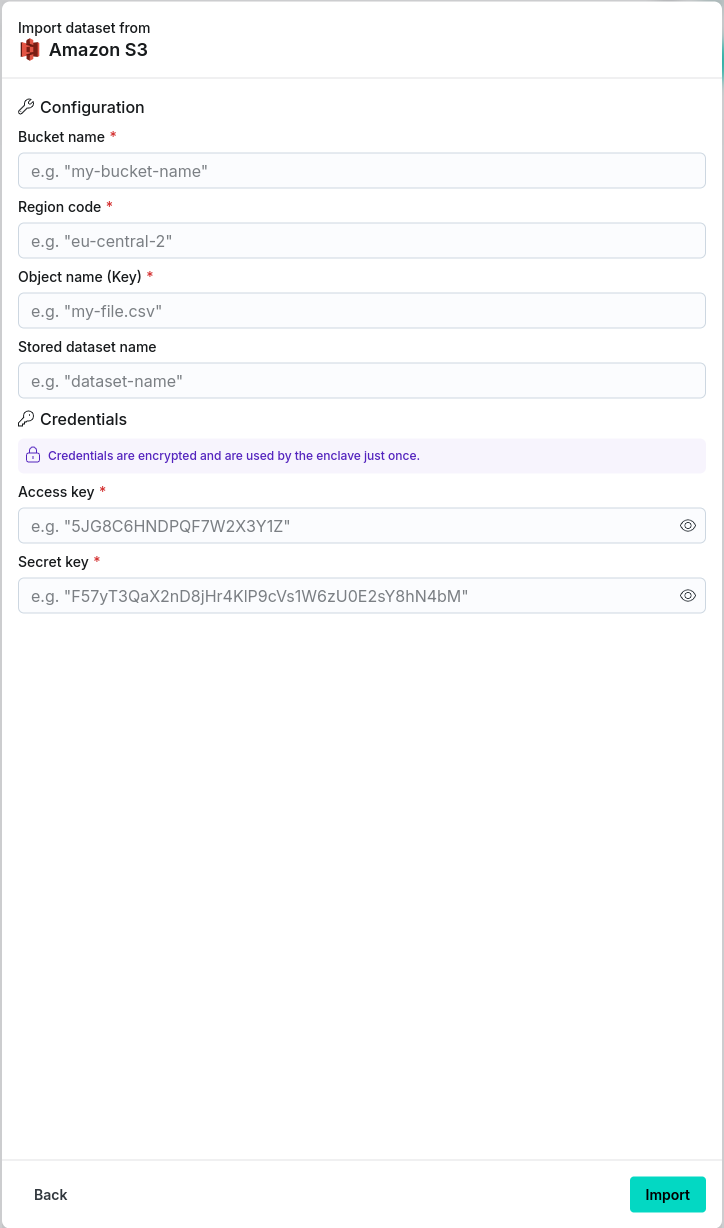Click the credentials encryption notice text
This screenshot has height=1228, width=724.
[x=234, y=456]
